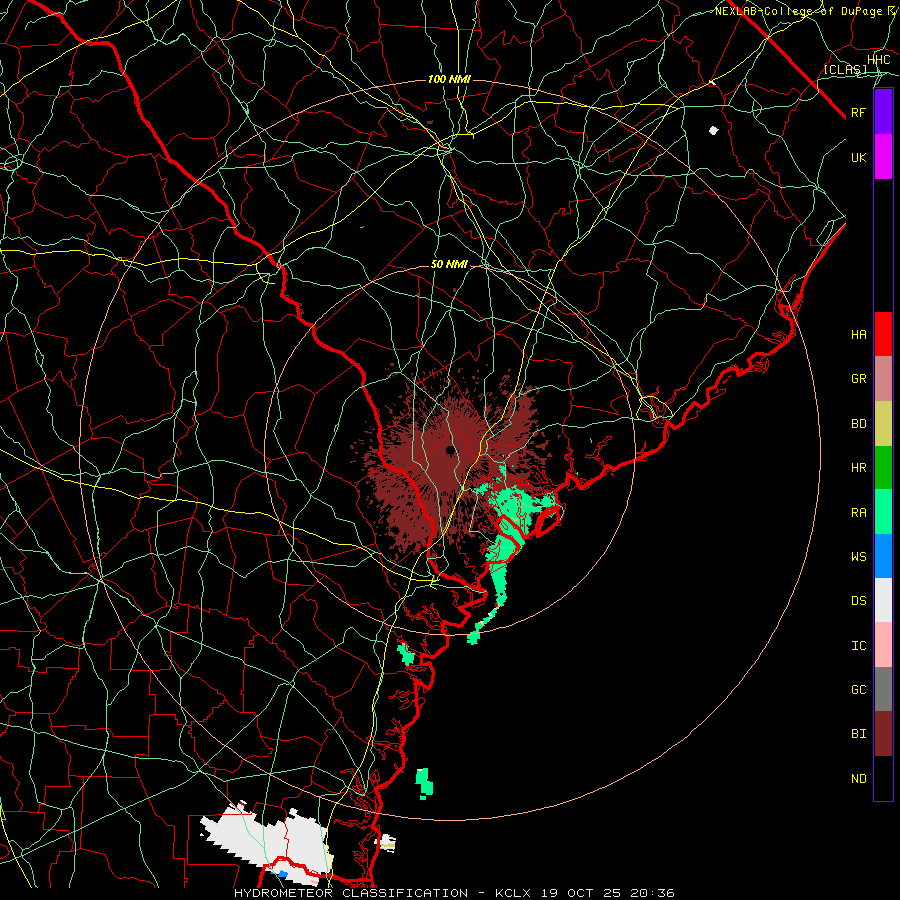Click the KCLX station identifier

point(513,893)
